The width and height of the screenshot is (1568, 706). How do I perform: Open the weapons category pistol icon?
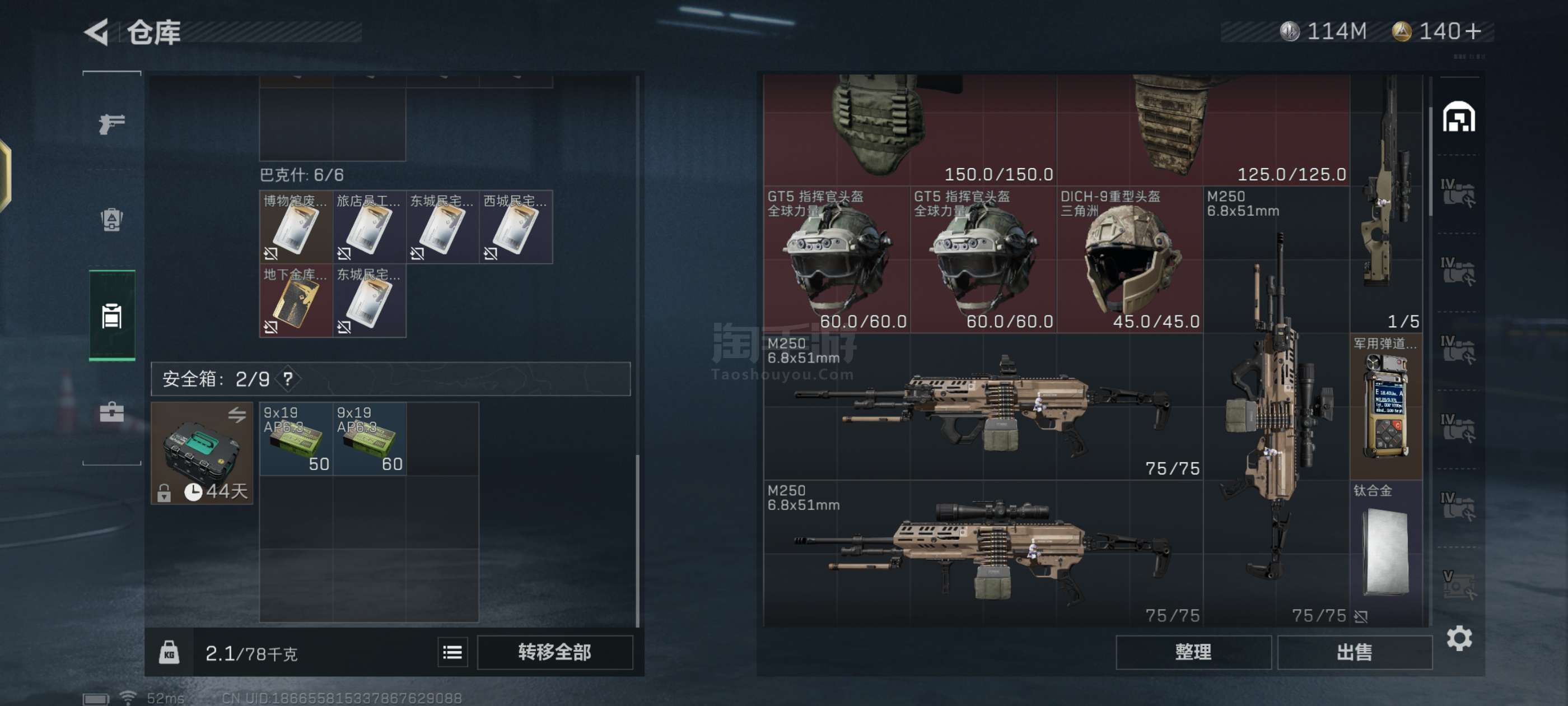pyautogui.click(x=111, y=123)
